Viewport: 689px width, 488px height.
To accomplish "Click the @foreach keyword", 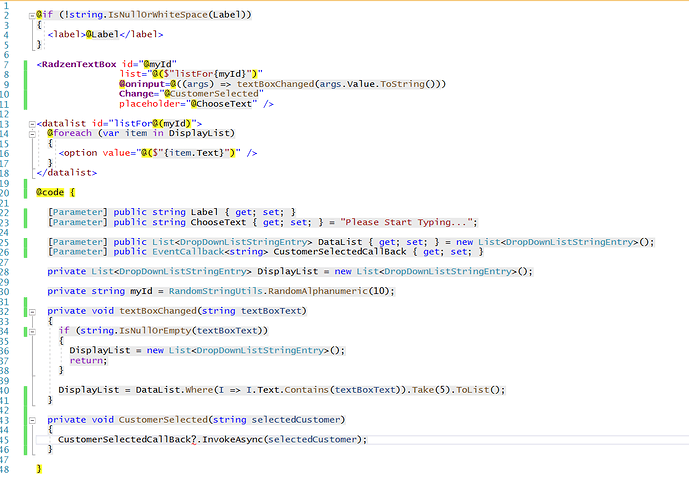I will [70, 133].
